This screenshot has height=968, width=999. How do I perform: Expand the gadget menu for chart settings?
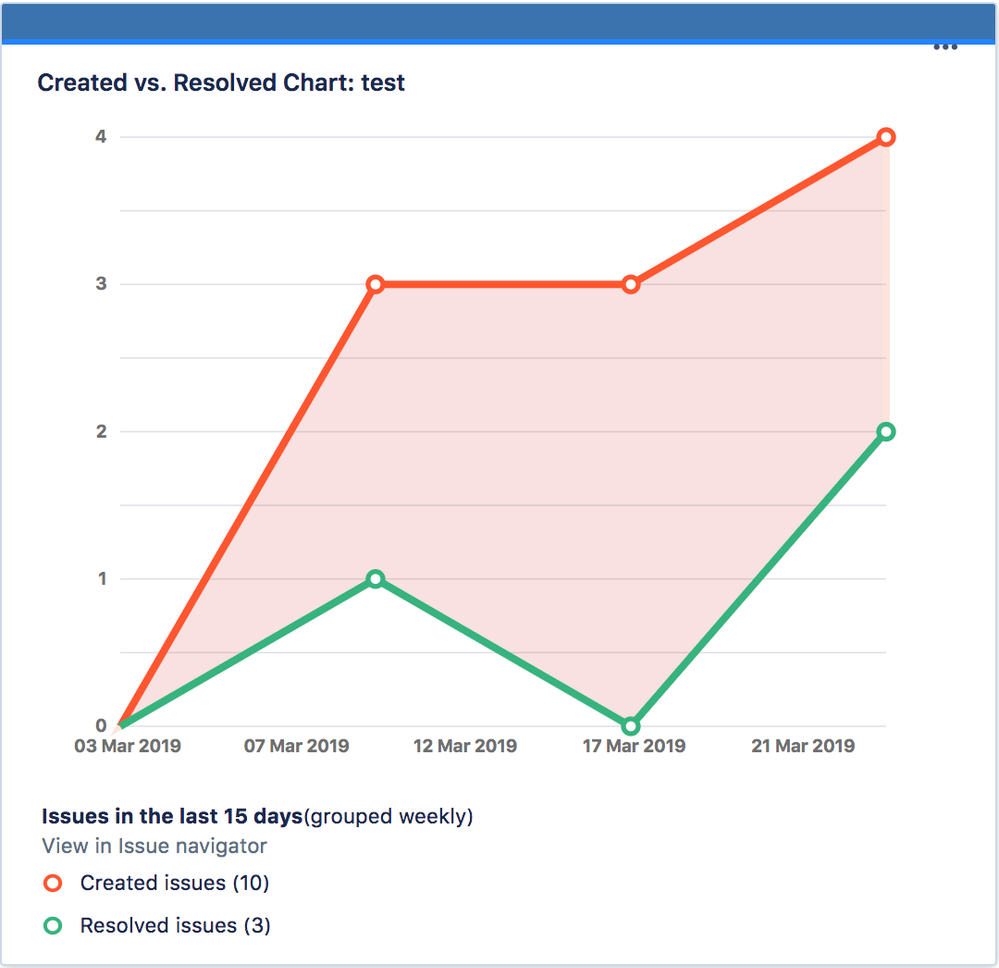coord(945,46)
